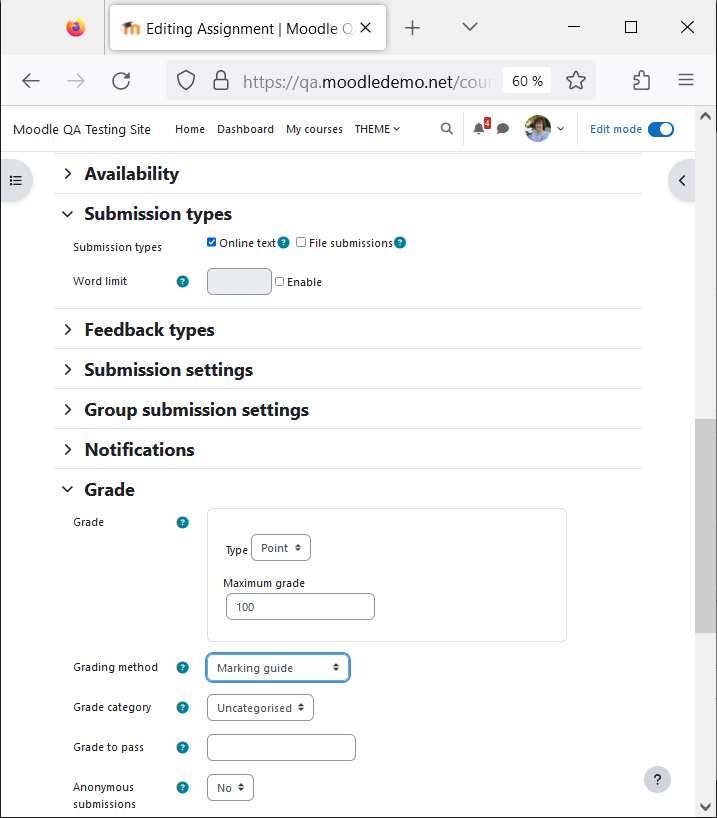The height and width of the screenshot is (818, 717).
Task: Open the grade Type Point dropdown
Action: (281, 548)
